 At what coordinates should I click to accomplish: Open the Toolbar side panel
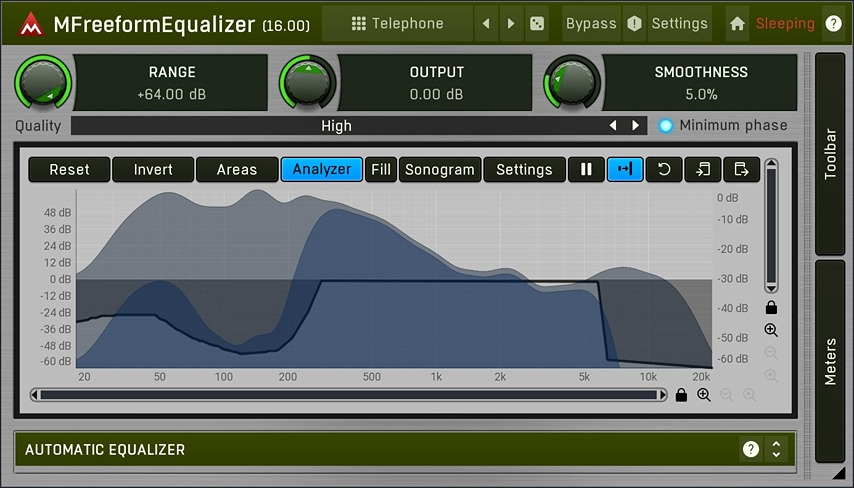click(830, 154)
